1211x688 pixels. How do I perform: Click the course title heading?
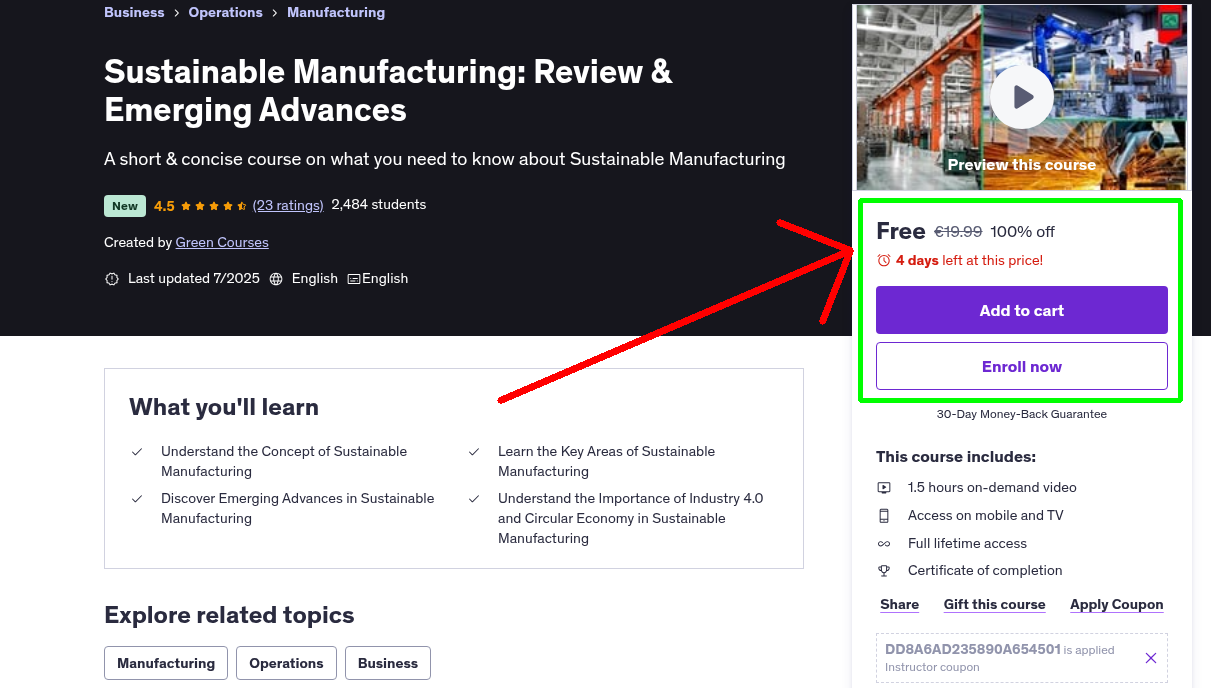tap(388, 90)
